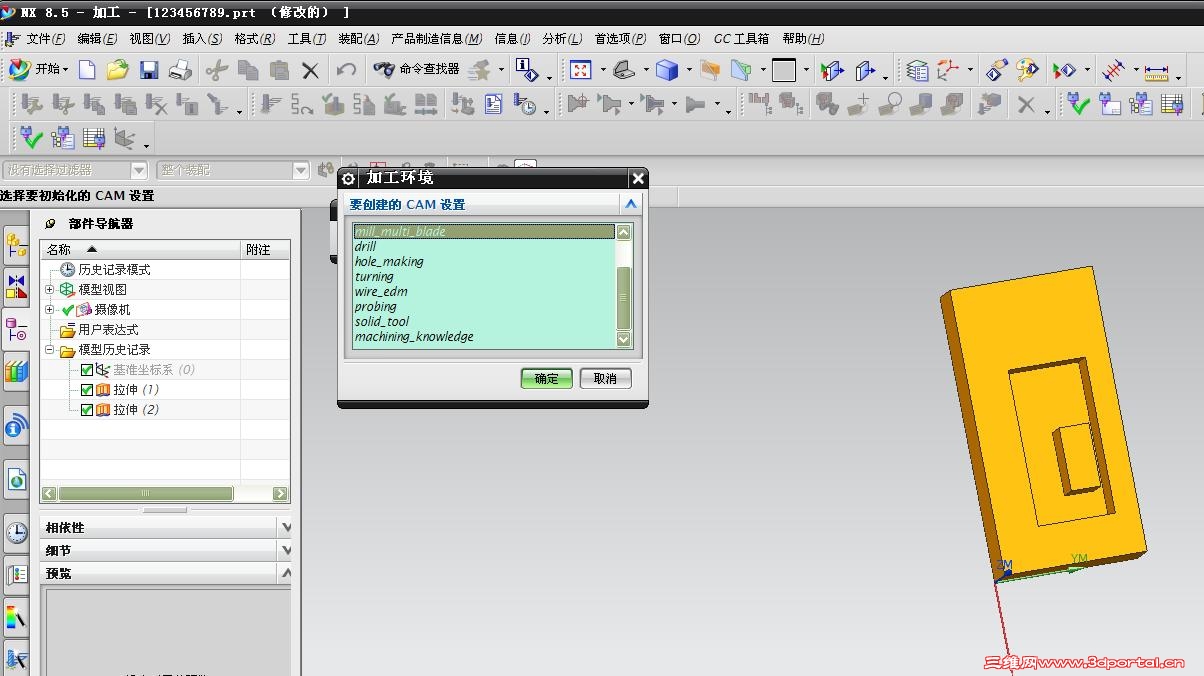1204x676 pixels.
Task: Open the history clock sidebar tab
Action: point(16,532)
